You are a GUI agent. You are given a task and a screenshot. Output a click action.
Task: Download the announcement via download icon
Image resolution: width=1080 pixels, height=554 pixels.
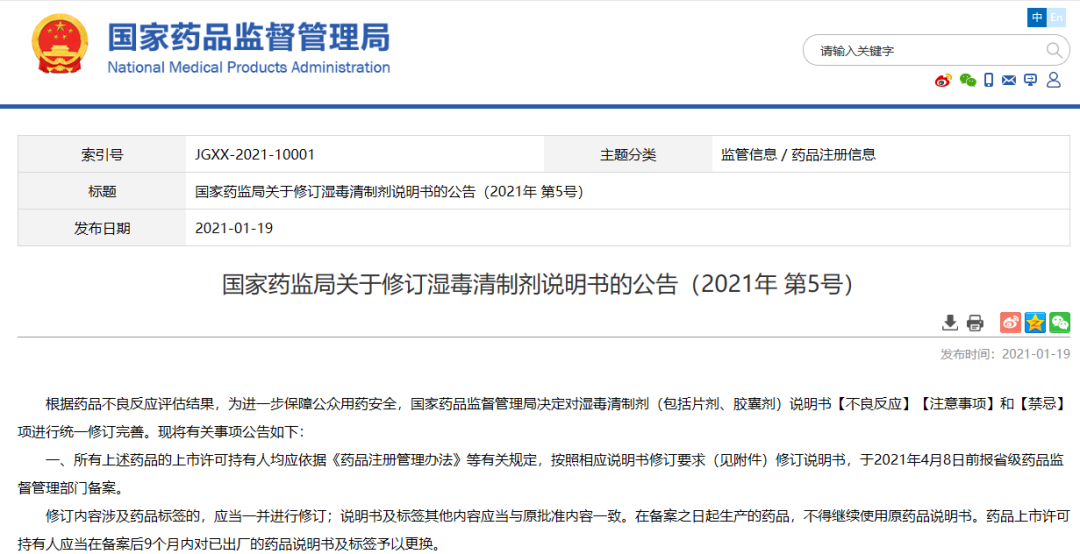[x=950, y=322]
